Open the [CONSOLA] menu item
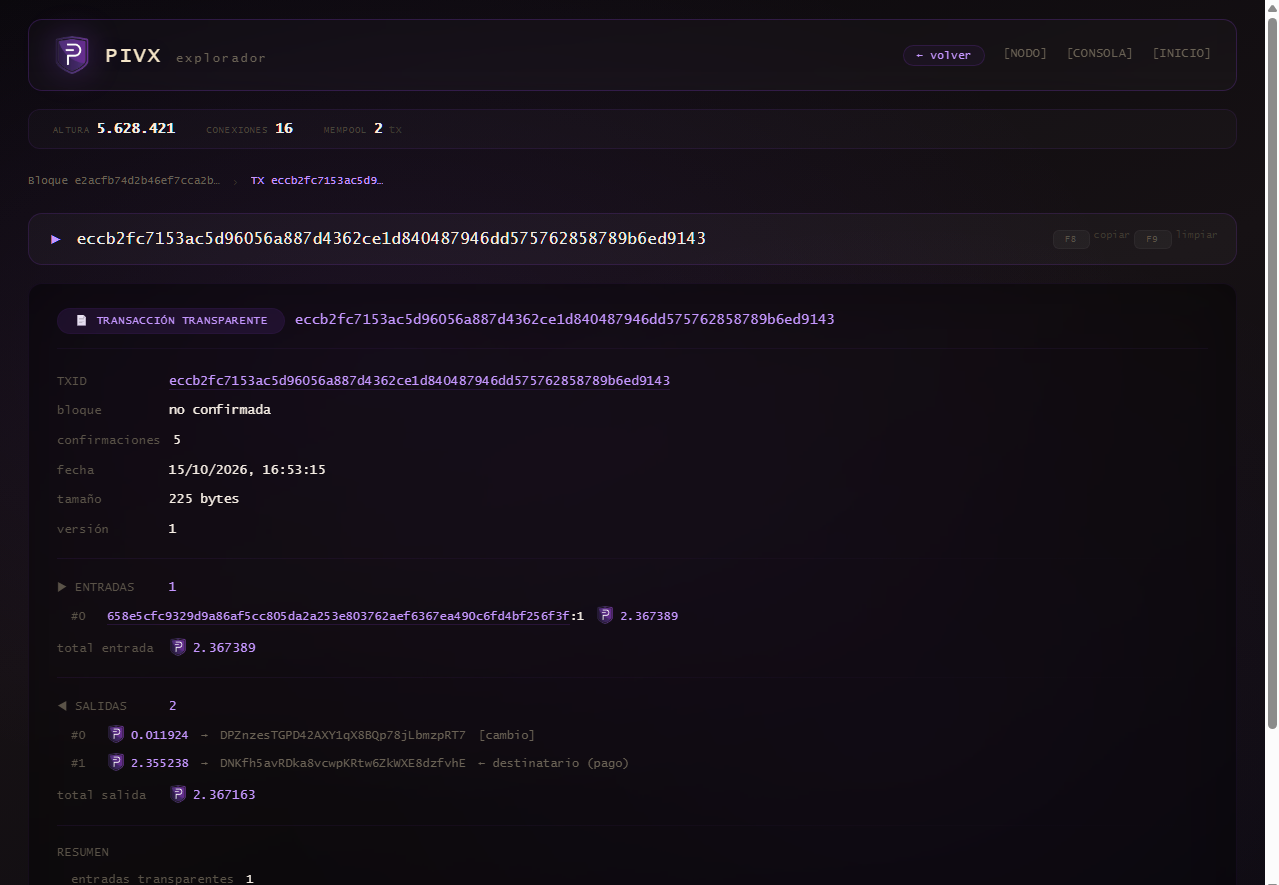The width and height of the screenshot is (1279, 885). coord(1100,53)
